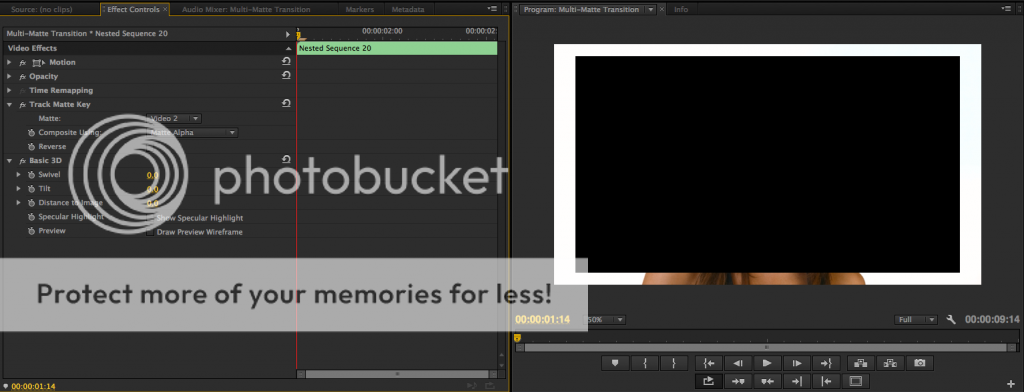Click the Mark In button

point(645,363)
